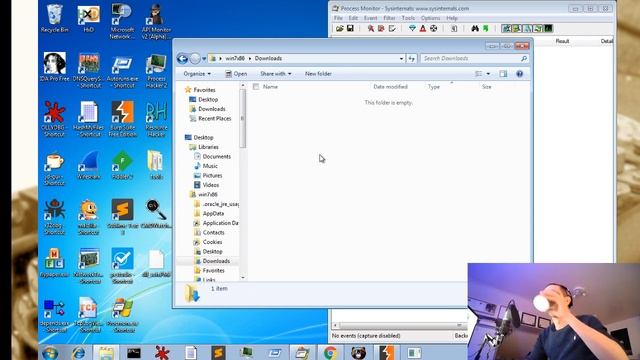Image resolution: width=640 pixels, height=360 pixels.
Task: Click Explorer's Back arrow button
Action: pyautogui.click(x=182, y=59)
